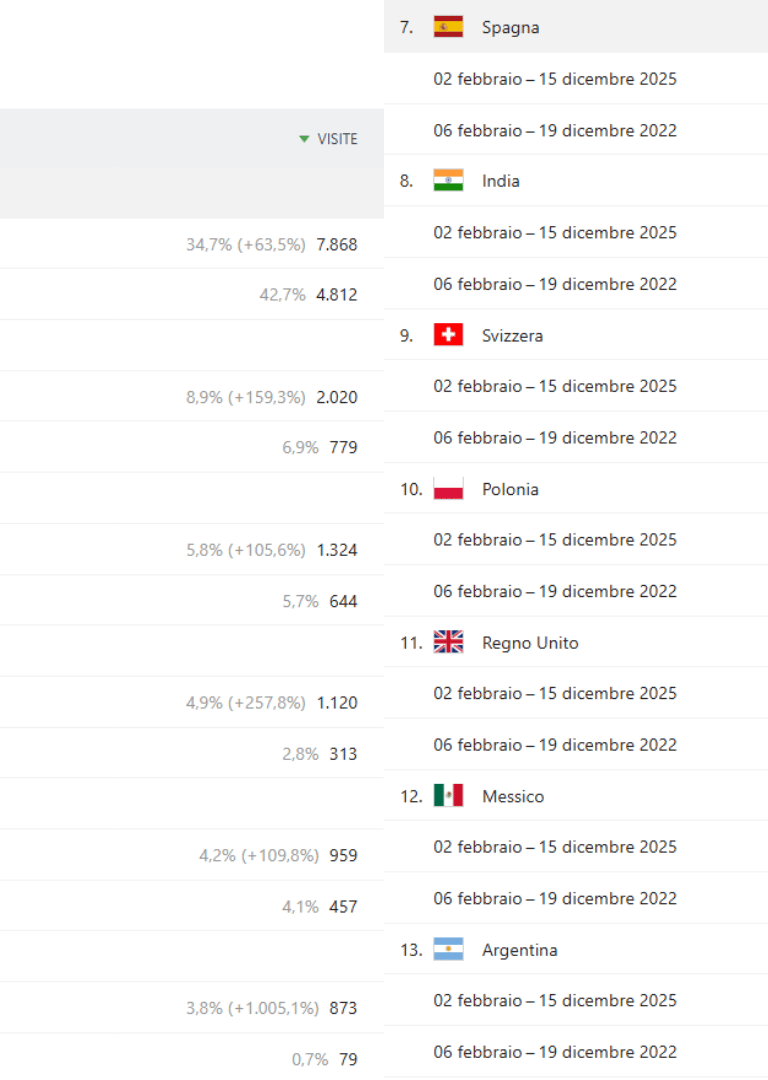
Task: Sort by the VISITE column header
Action: (337, 139)
